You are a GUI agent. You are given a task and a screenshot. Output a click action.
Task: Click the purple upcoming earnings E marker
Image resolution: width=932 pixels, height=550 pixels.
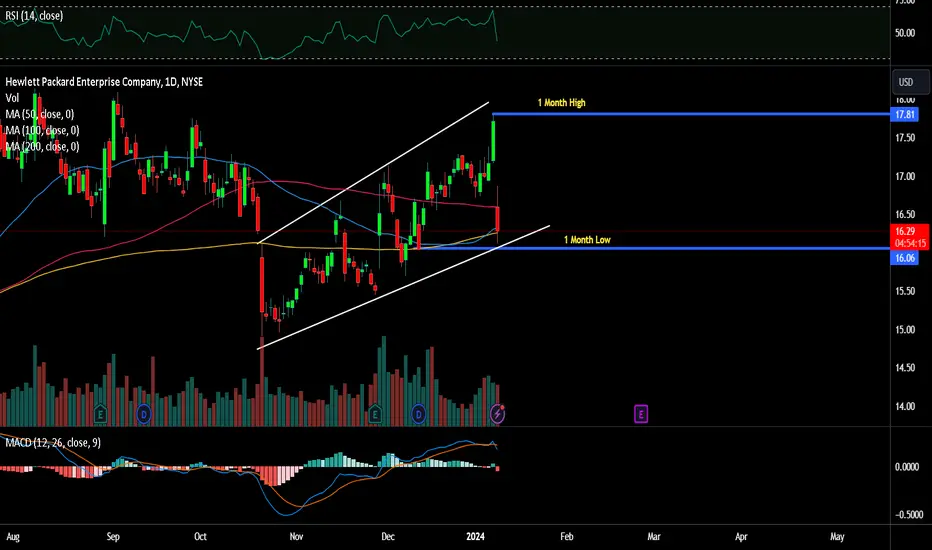point(641,414)
